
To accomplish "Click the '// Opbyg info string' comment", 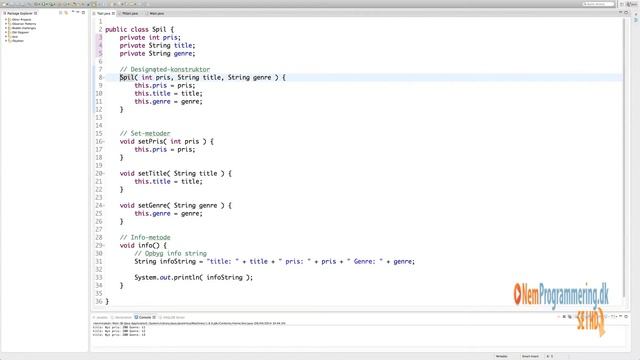I will pos(171,253).
